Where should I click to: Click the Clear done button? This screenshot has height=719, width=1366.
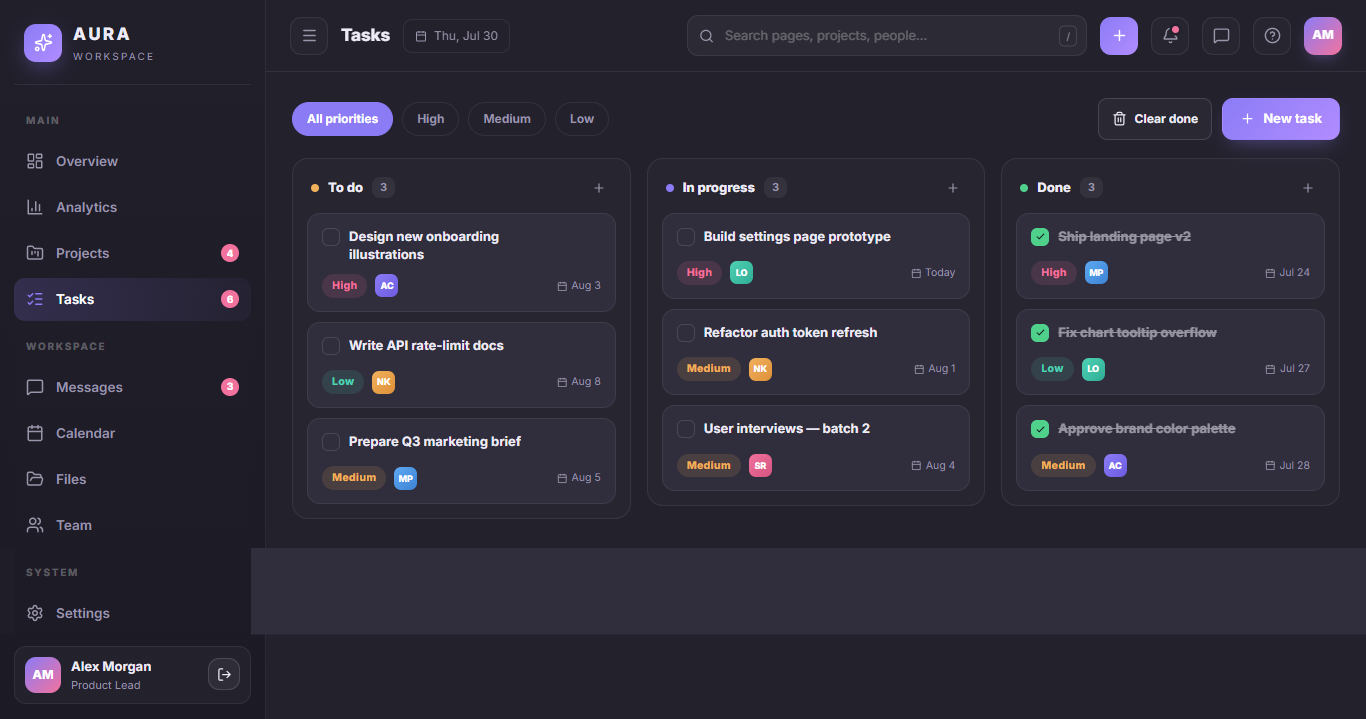[1155, 119]
